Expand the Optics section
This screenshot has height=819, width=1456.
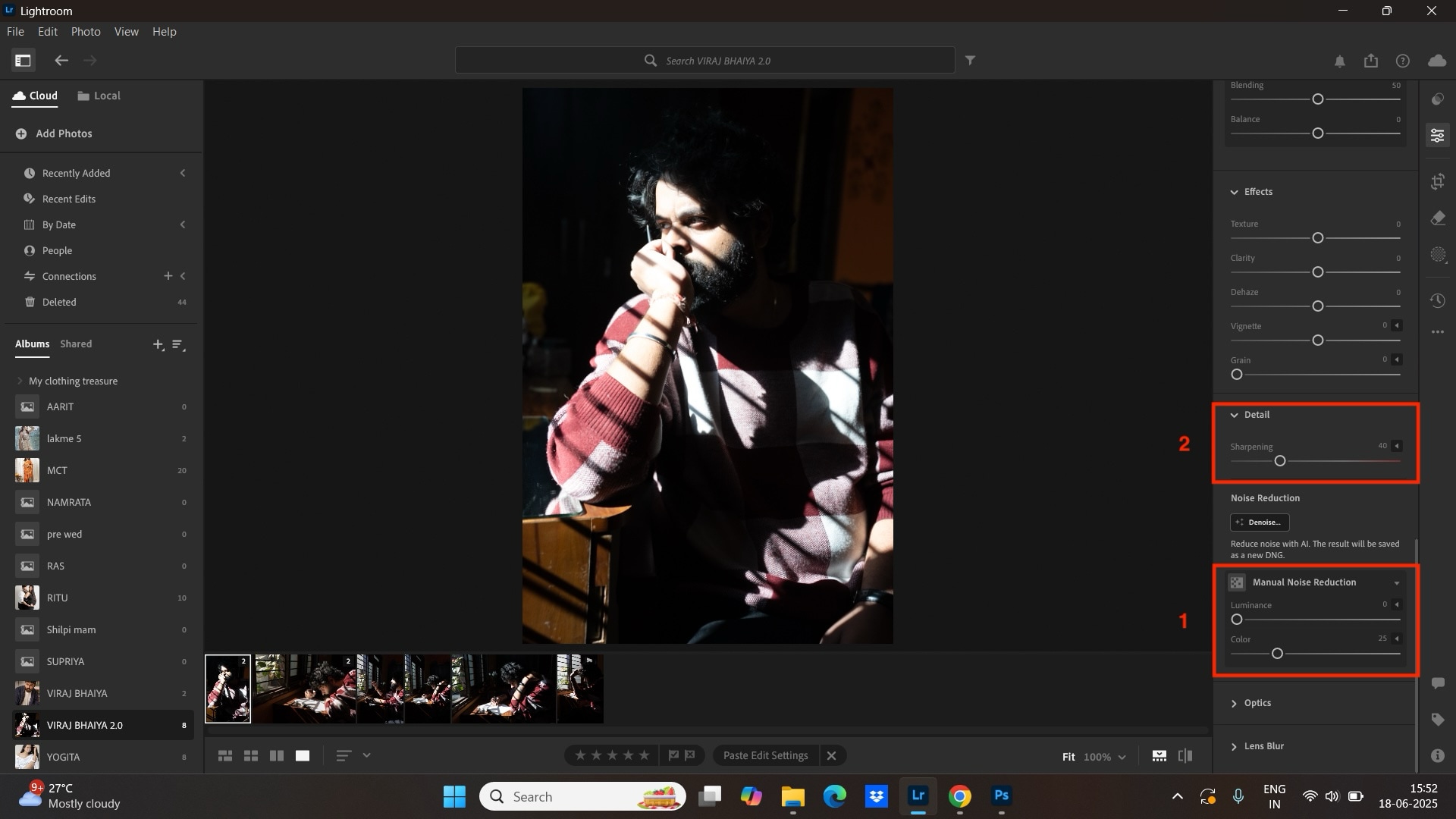[x=1234, y=704]
